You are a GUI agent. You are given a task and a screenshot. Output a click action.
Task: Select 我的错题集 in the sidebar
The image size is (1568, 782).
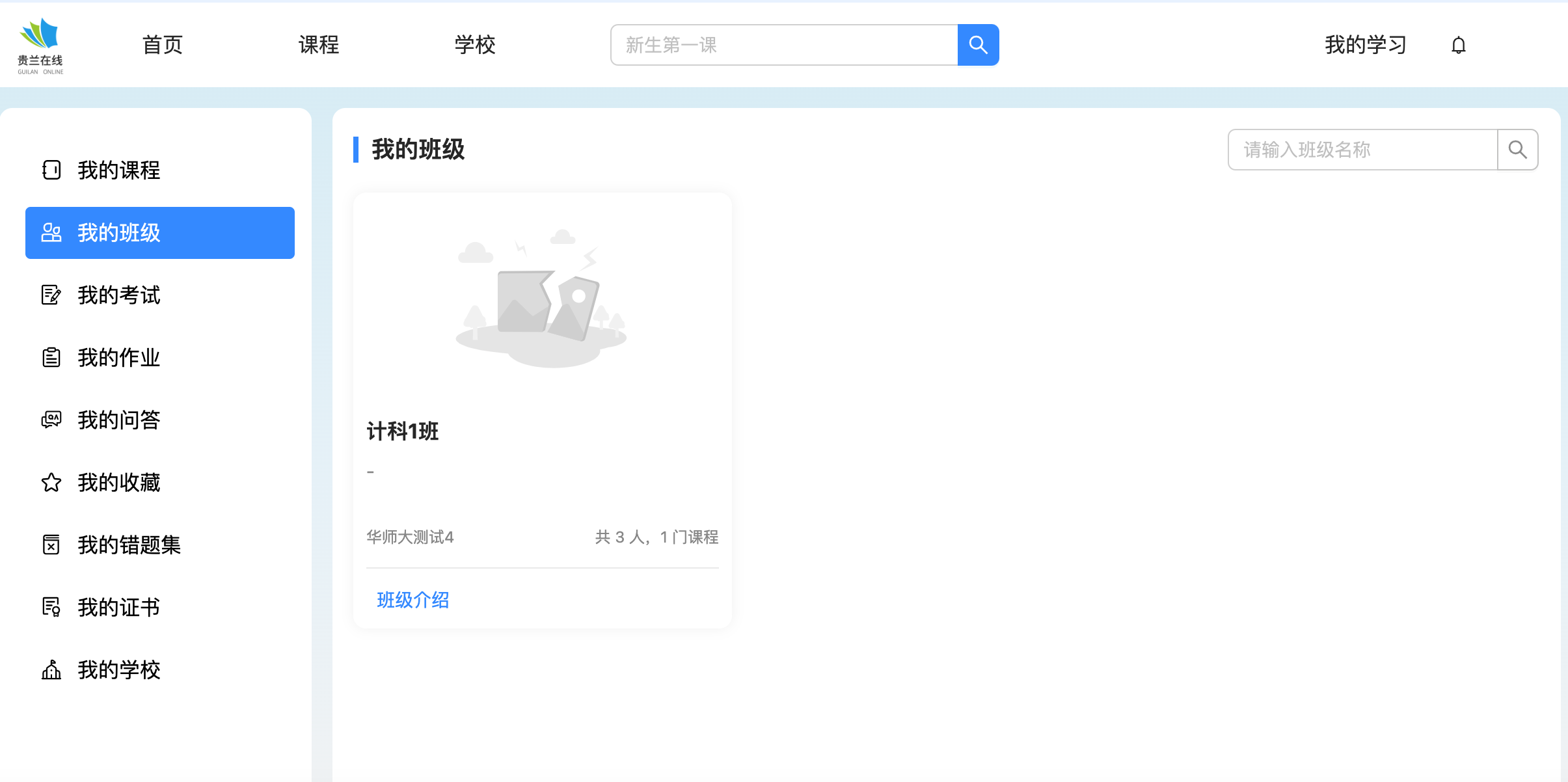tap(129, 545)
